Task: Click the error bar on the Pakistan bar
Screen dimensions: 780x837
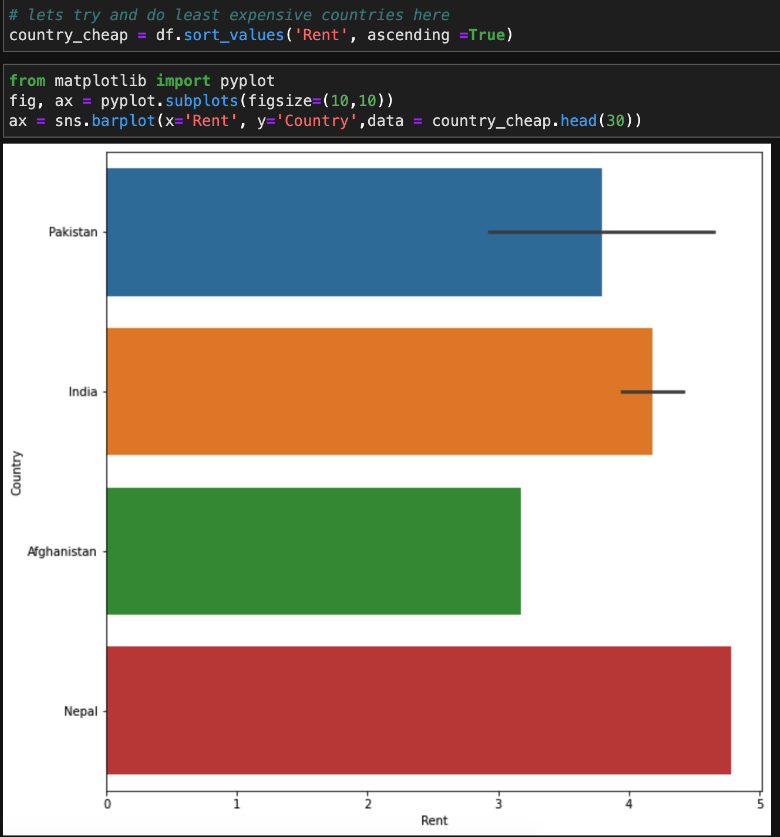Action: tap(601, 232)
